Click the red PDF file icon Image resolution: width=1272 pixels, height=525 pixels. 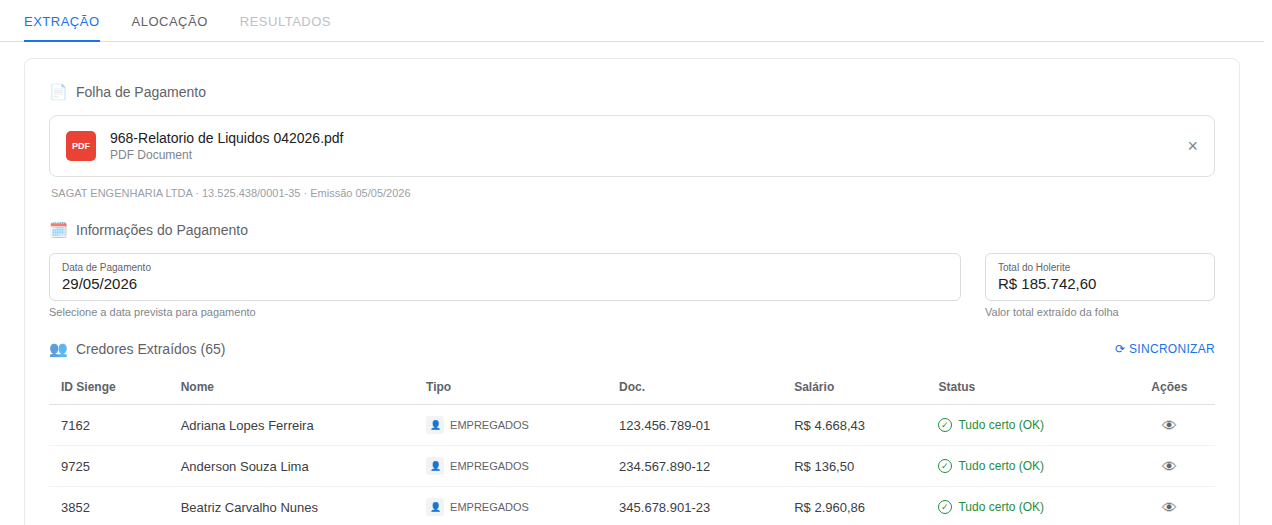(x=81, y=146)
